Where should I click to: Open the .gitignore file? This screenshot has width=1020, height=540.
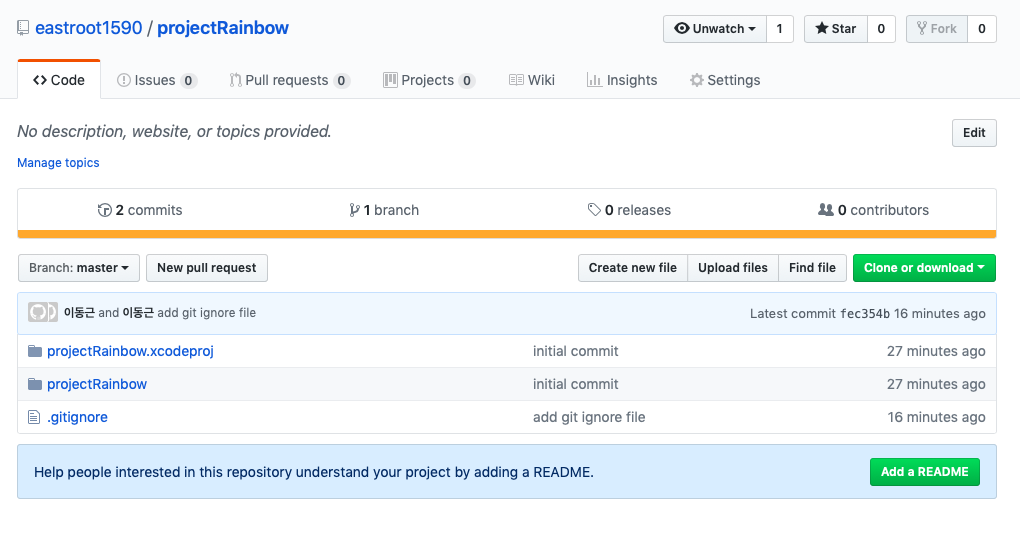[x=77, y=417]
